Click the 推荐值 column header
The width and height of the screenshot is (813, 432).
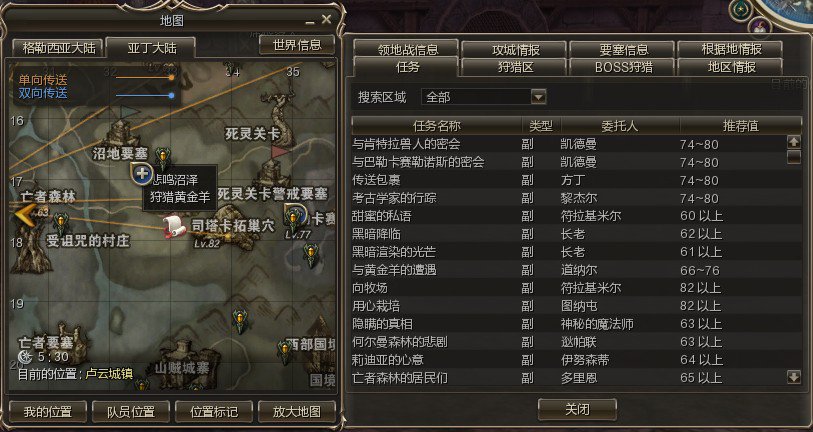click(740, 126)
